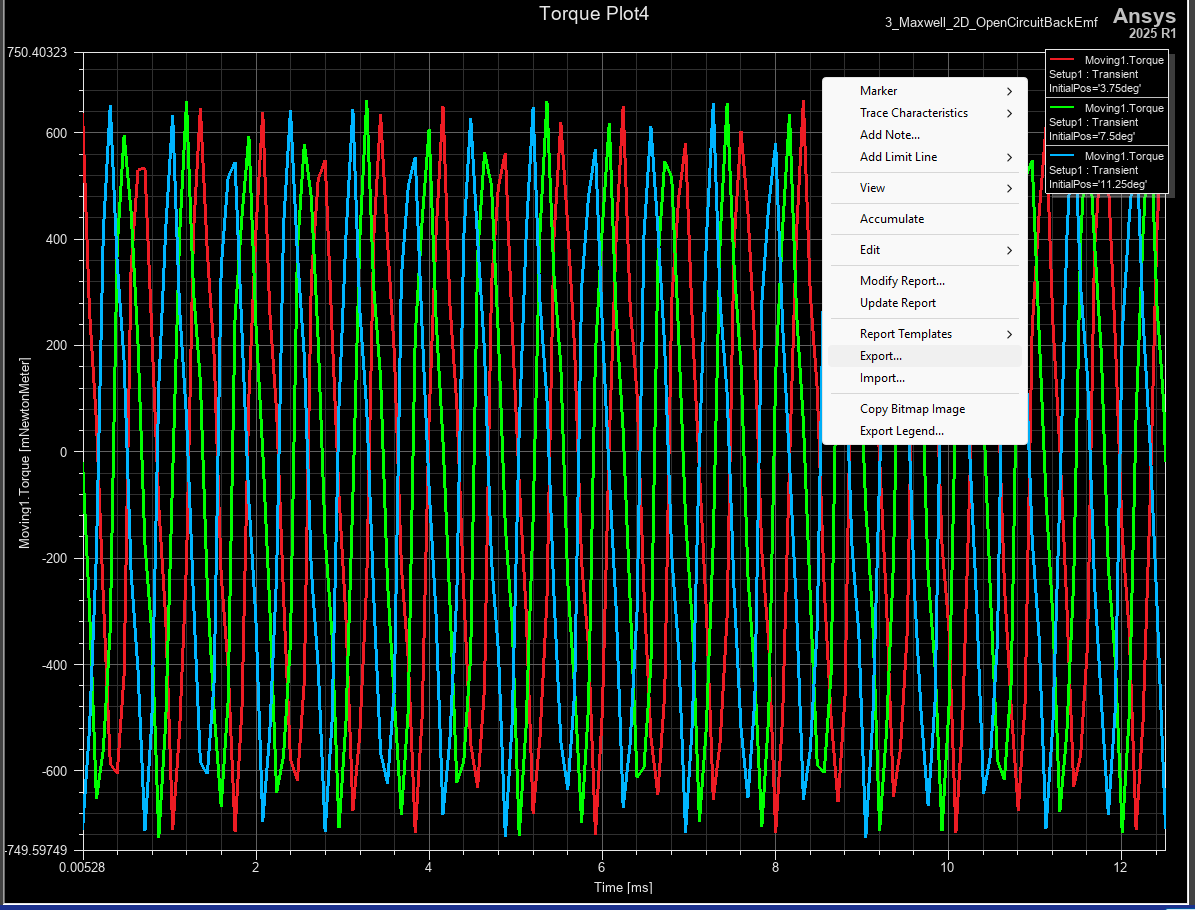This screenshot has width=1195, height=910.
Task: Expand the Trace Characteristics submenu
Action: [913, 113]
